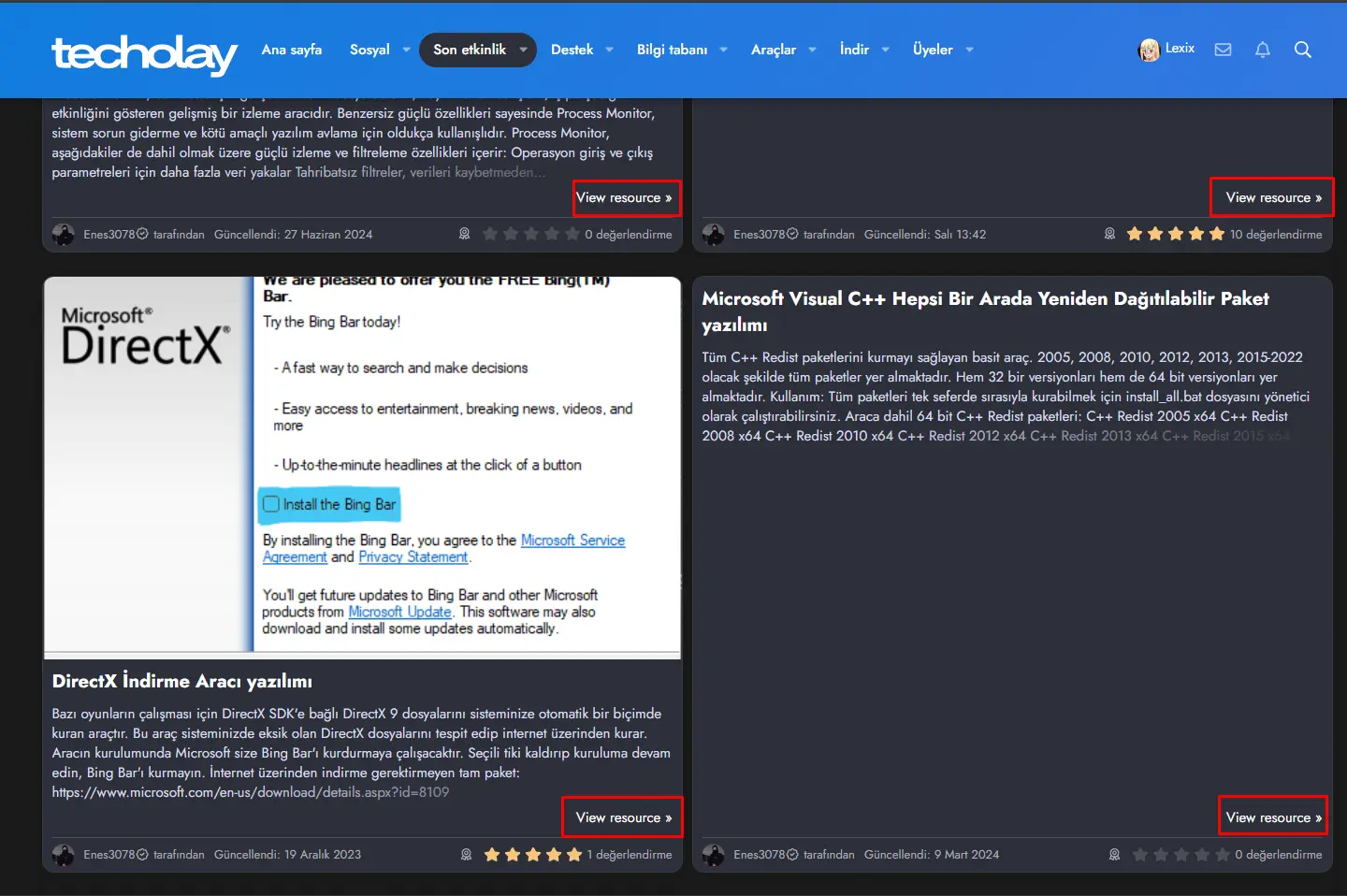This screenshot has height=896, width=1347.
Task: Open DirectX İndirme Aracı yazılımı title
Action: coord(182,681)
